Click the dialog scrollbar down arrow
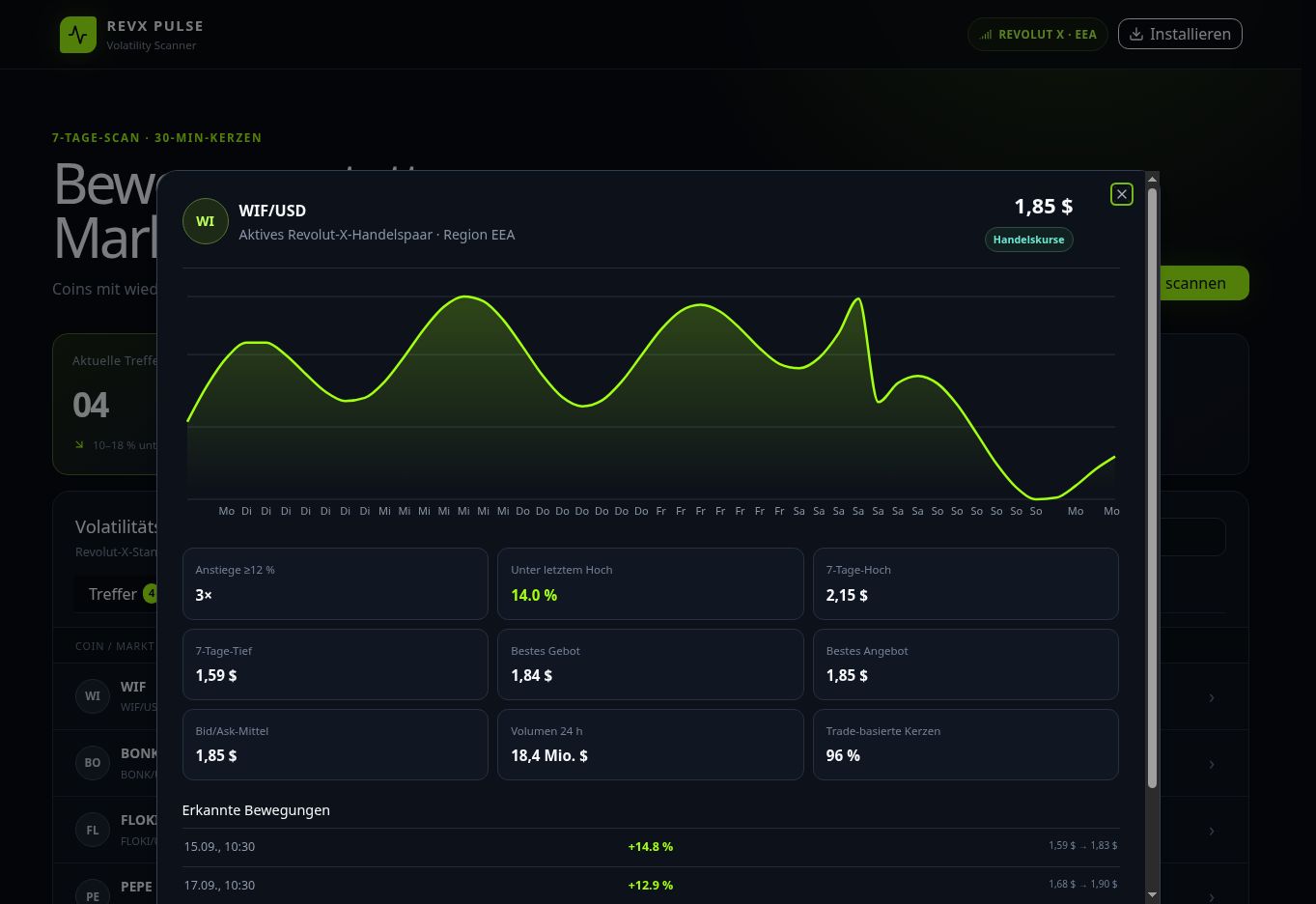Image resolution: width=1316 pixels, height=904 pixels. coord(1152,895)
